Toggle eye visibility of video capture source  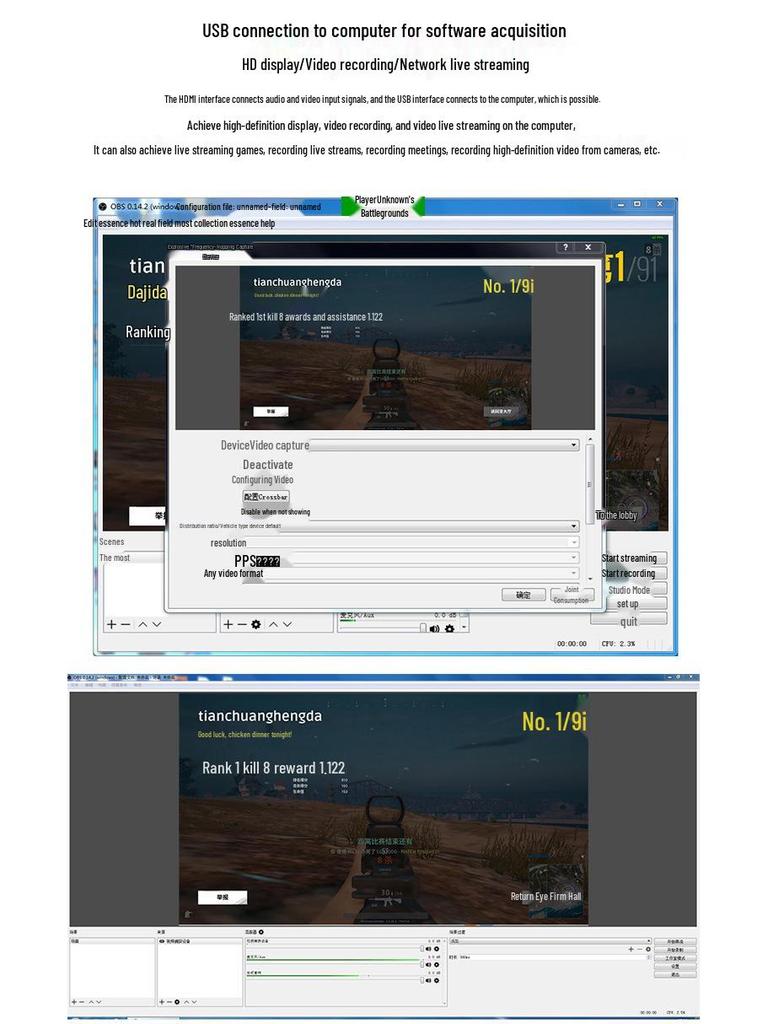[x=162, y=941]
